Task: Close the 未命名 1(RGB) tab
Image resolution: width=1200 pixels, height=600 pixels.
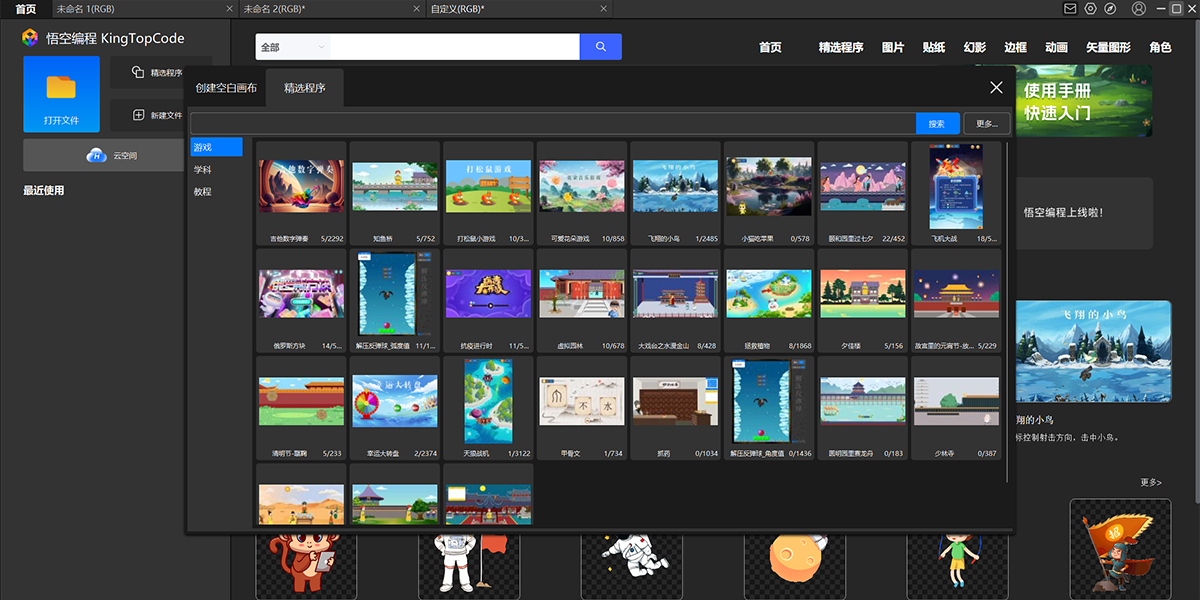Action: [x=229, y=9]
